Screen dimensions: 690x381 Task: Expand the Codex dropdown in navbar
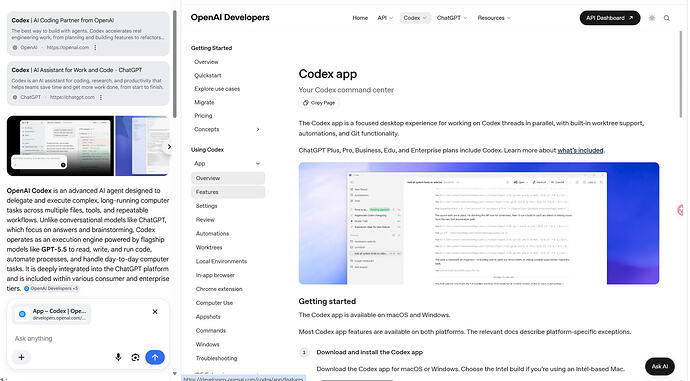click(x=415, y=18)
